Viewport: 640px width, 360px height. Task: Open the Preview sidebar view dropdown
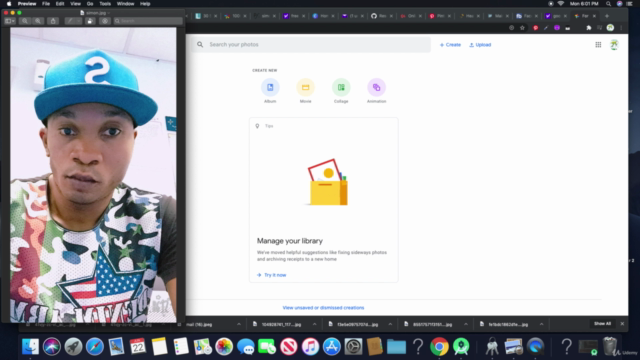point(9,21)
